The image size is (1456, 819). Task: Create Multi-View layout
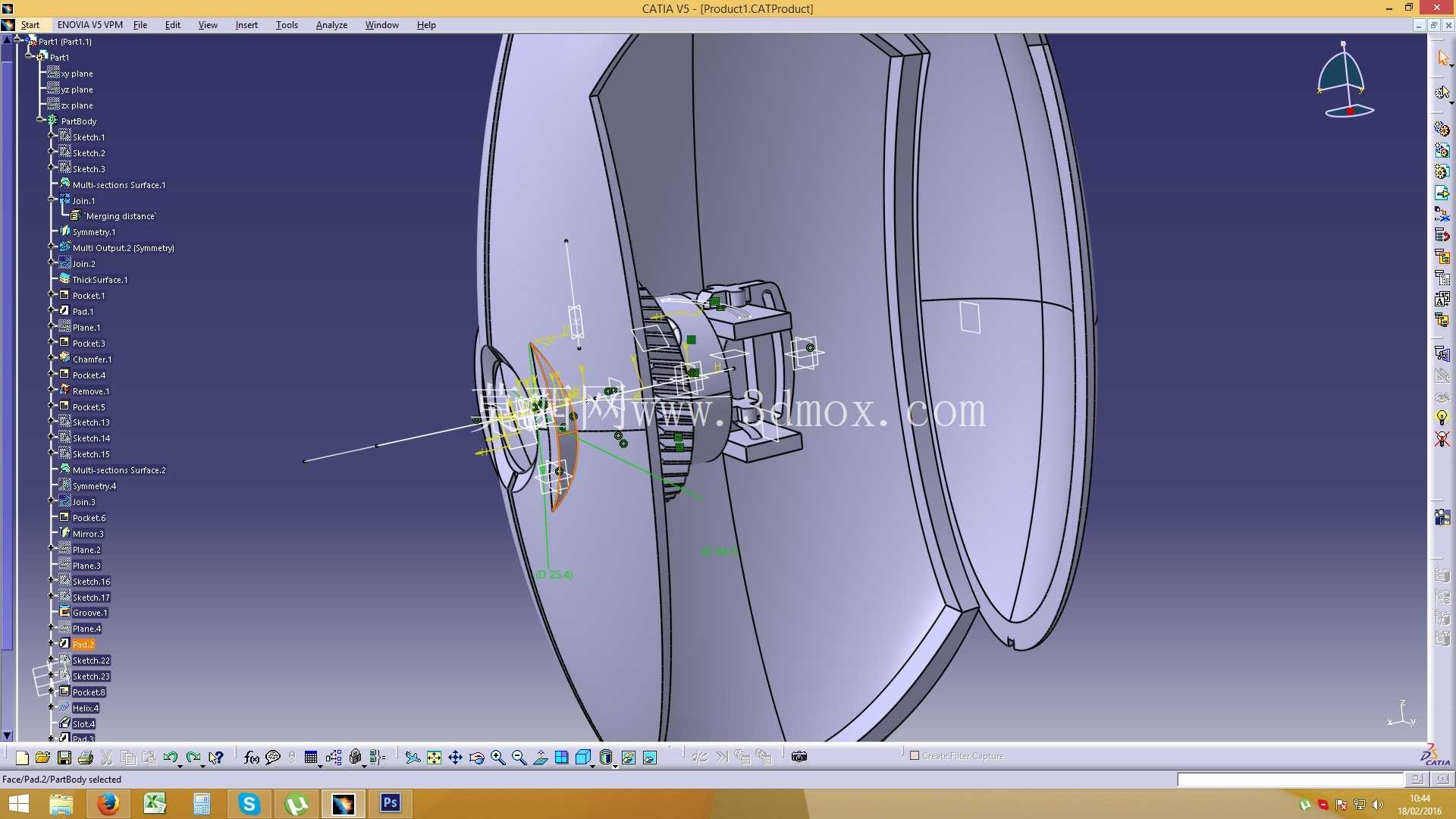click(x=562, y=757)
